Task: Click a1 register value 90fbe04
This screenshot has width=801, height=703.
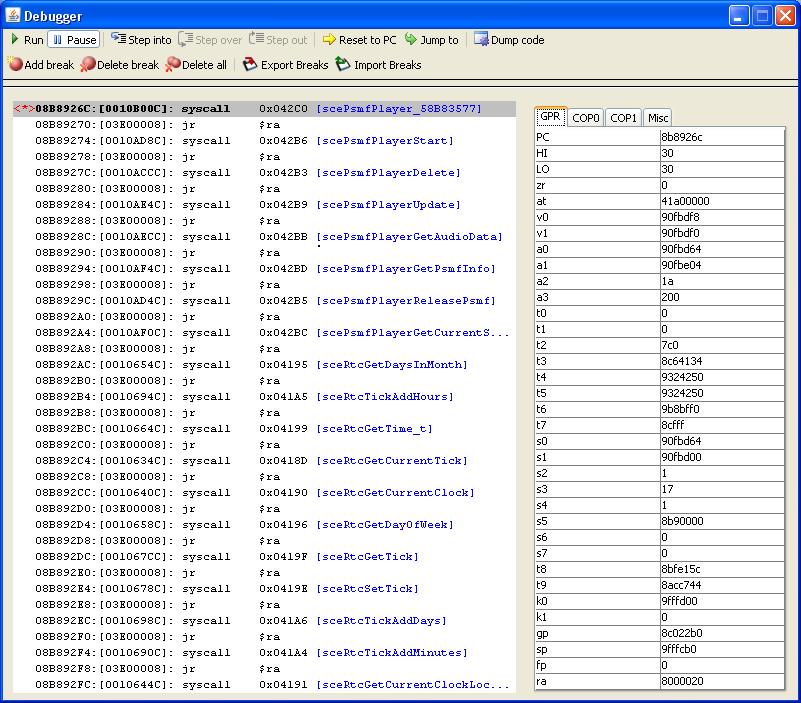Action: (x=722, y=265)
